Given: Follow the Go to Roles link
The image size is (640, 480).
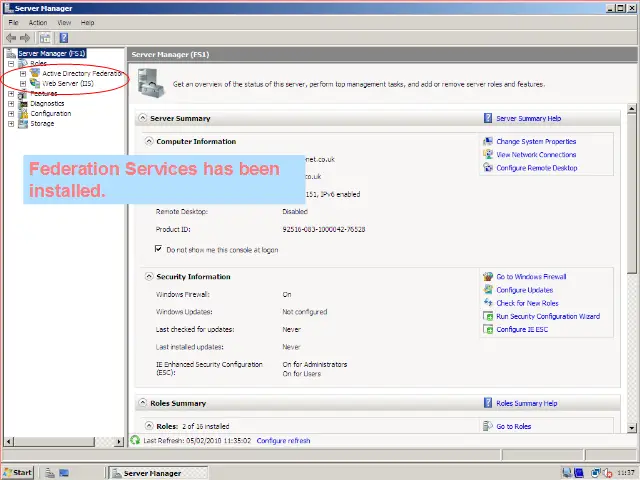Looking at the screenshot, I should point(513,426).
